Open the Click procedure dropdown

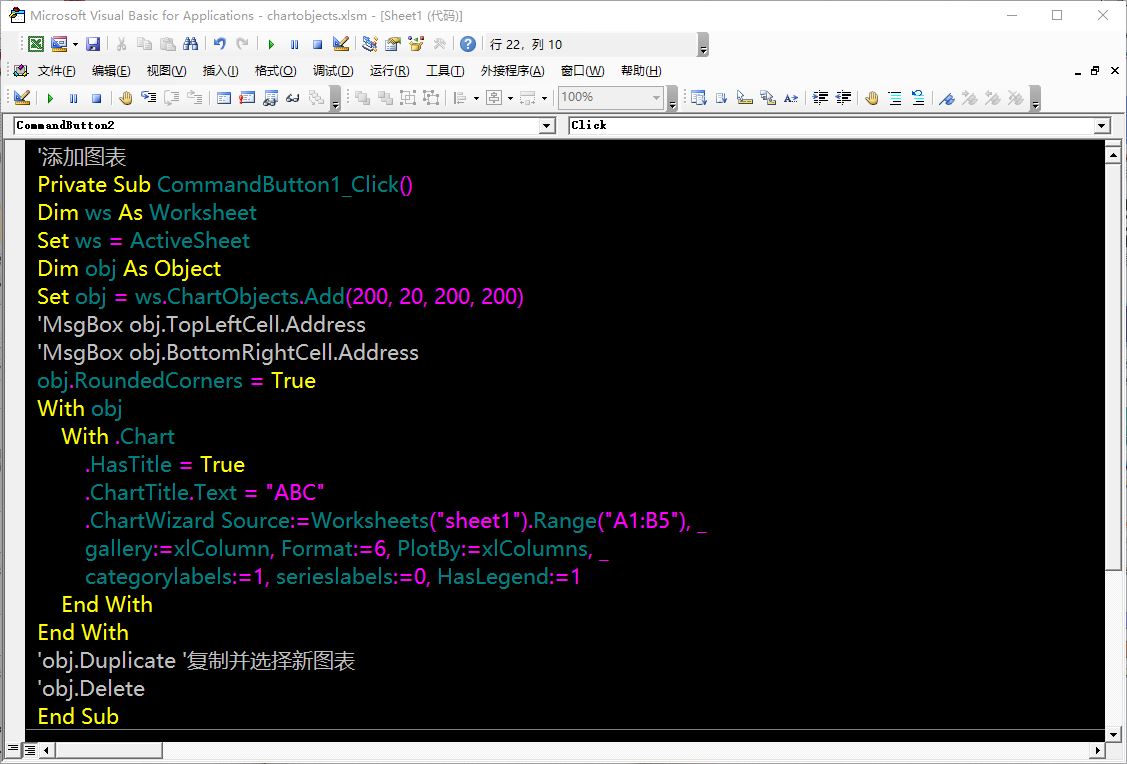[x=1102, y=126]
